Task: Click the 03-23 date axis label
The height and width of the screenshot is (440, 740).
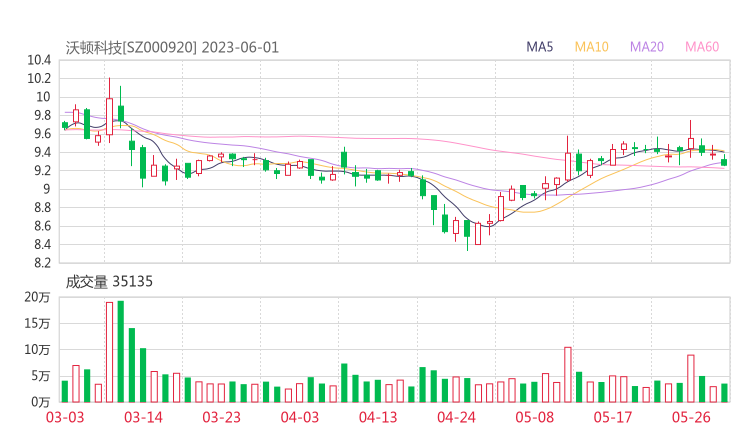Action: 221,417
